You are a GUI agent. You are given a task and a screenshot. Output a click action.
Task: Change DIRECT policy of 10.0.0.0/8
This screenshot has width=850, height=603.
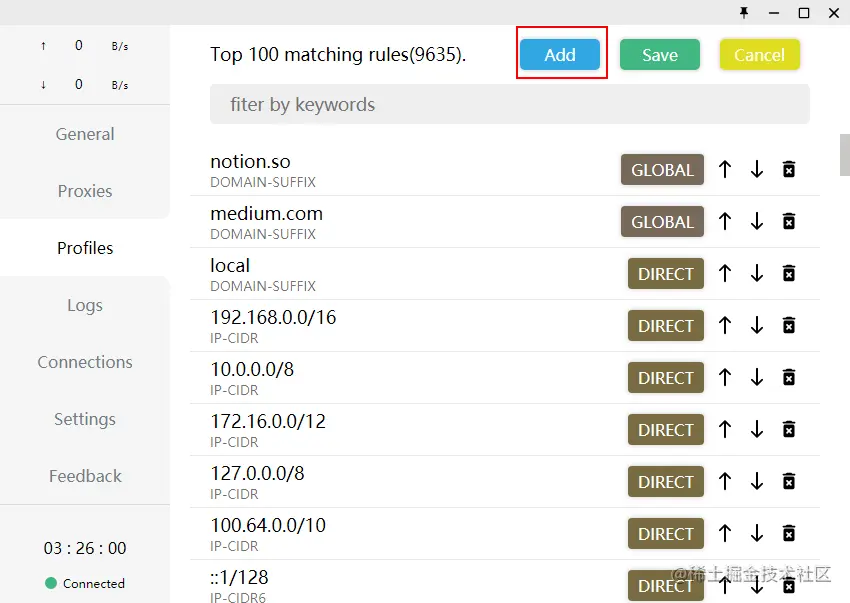coord(666,378)
